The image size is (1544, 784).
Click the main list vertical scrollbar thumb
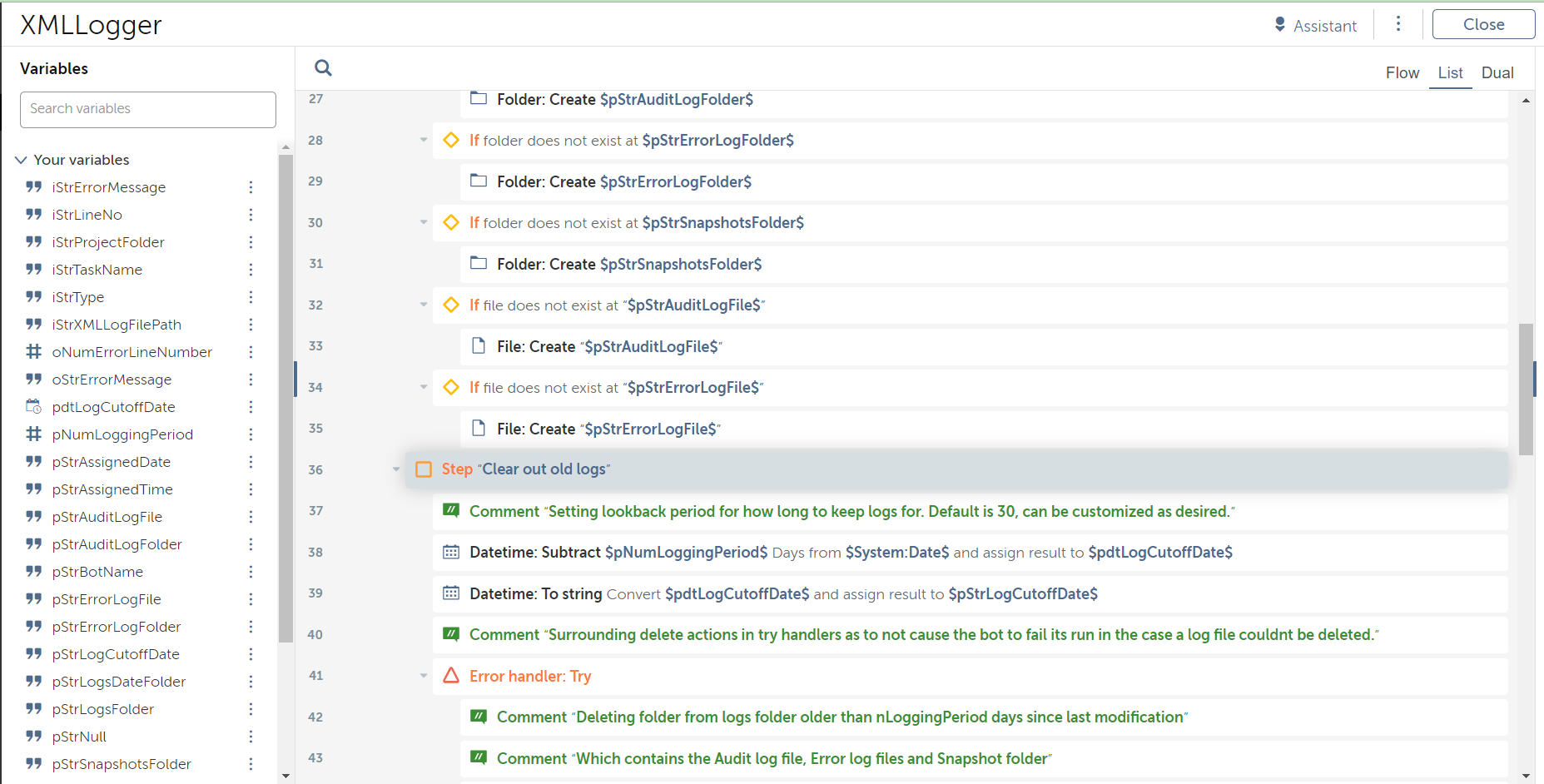coord(1526,389)
